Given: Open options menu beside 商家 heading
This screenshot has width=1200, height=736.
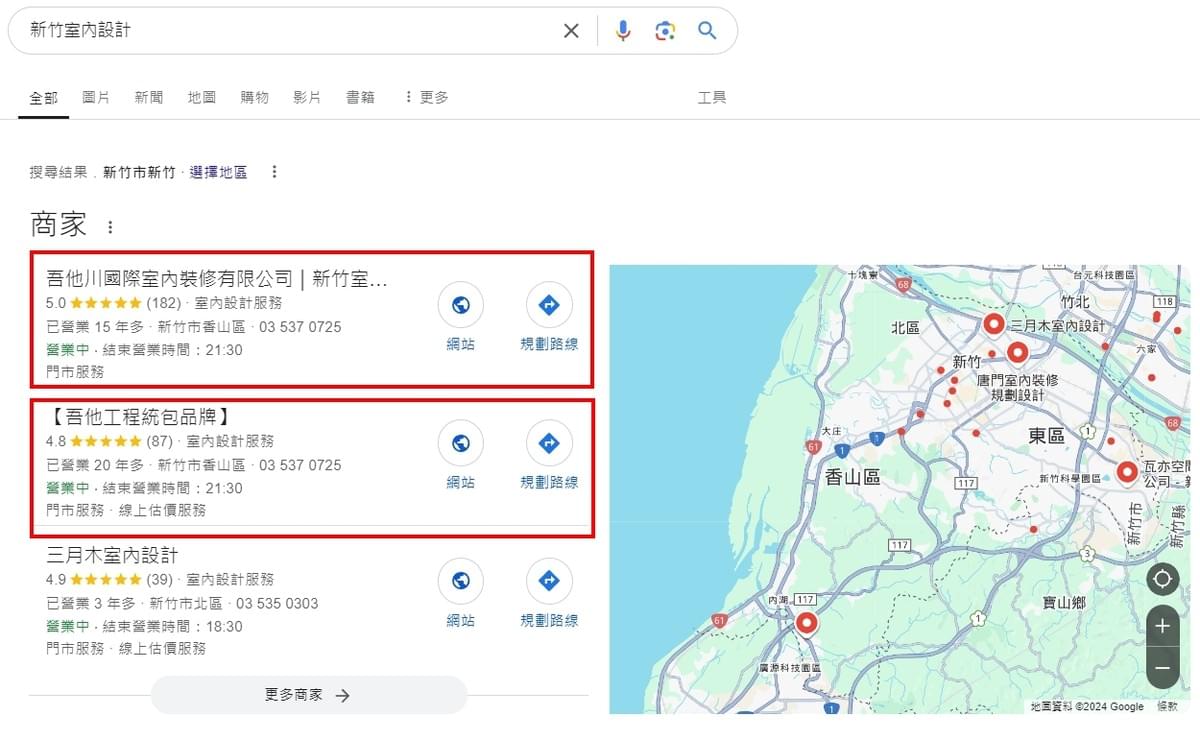Looking at the screenshot, I should point(110,227).
